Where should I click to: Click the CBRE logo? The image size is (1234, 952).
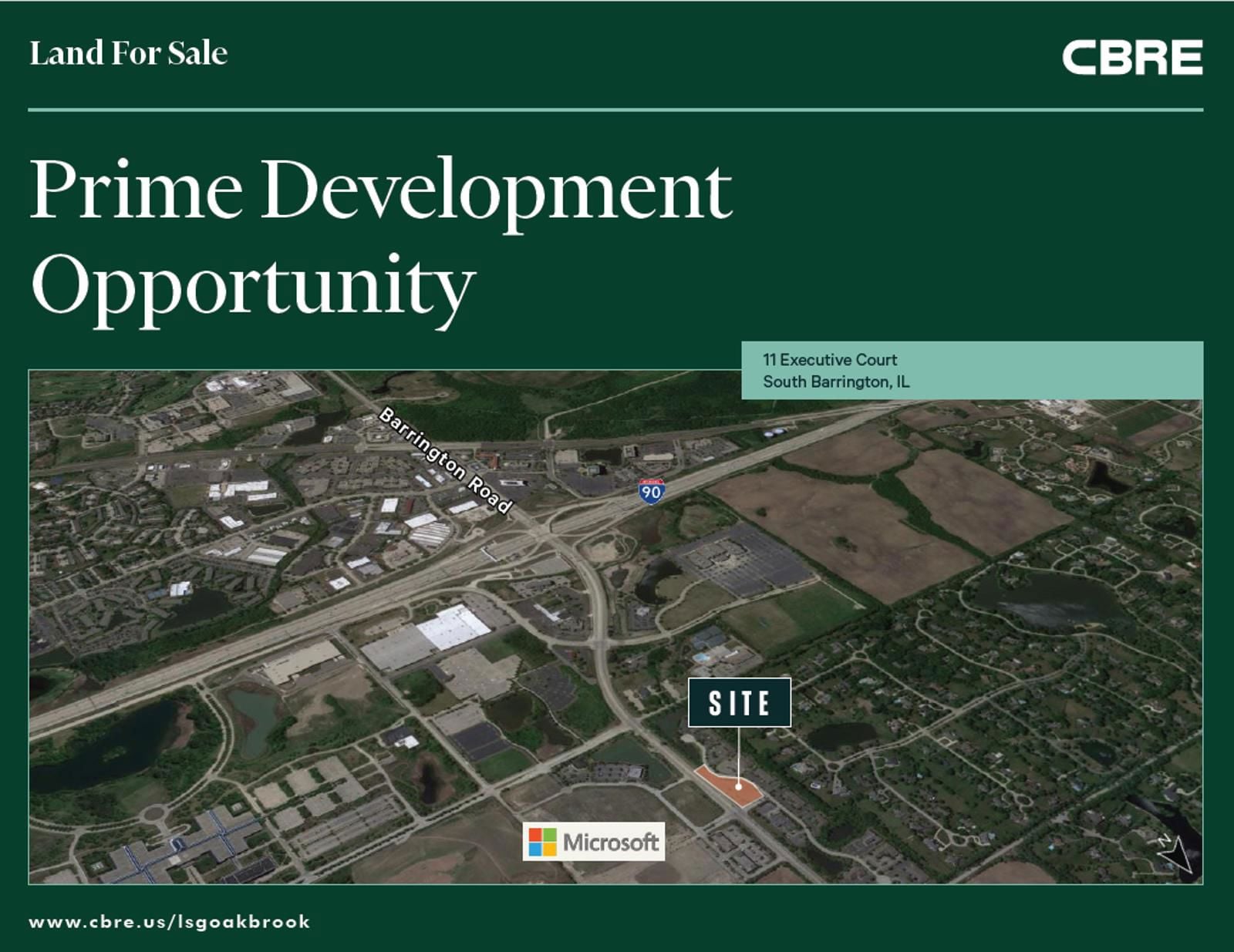[1131, 58]
